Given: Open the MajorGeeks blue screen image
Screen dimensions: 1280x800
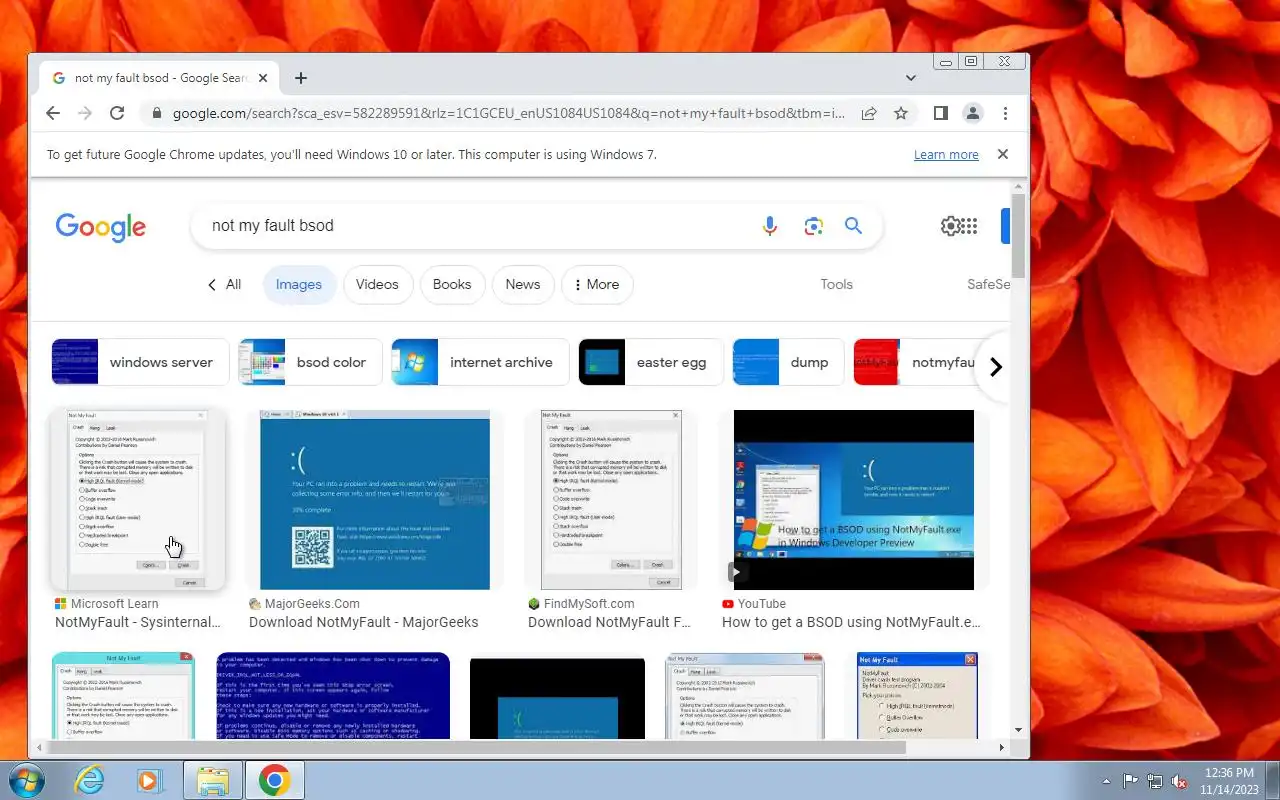Looking at the screenshot, I should click(x=375, y=499).
